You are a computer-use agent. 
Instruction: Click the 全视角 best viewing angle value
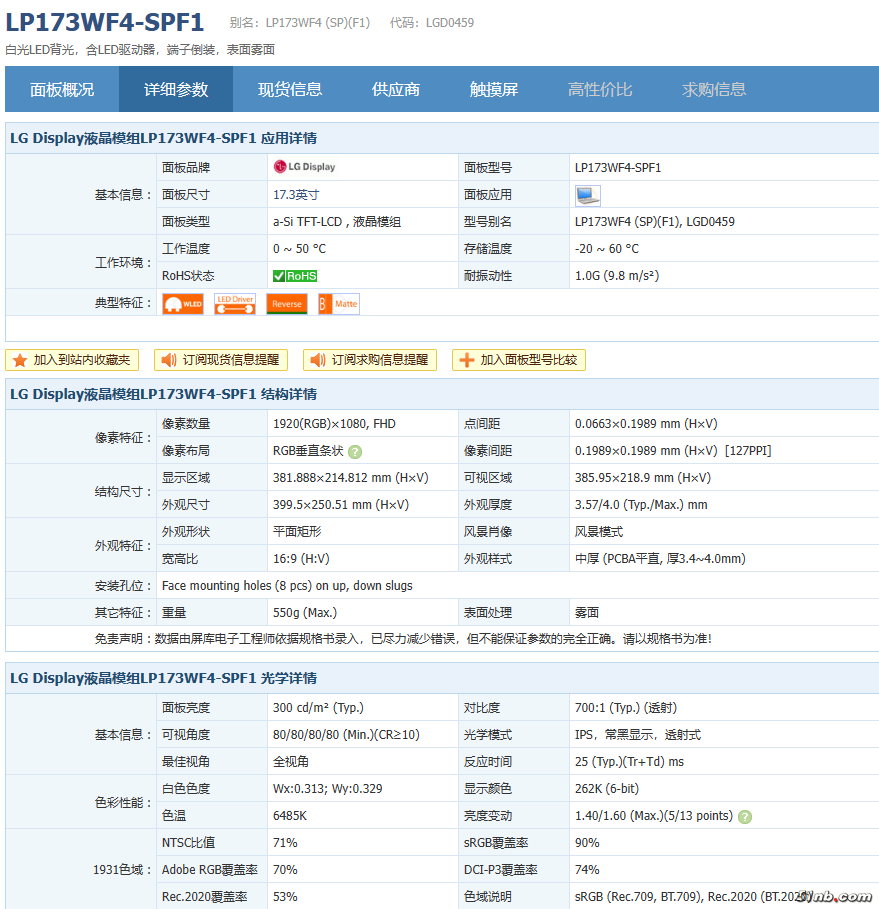[291, 762]
